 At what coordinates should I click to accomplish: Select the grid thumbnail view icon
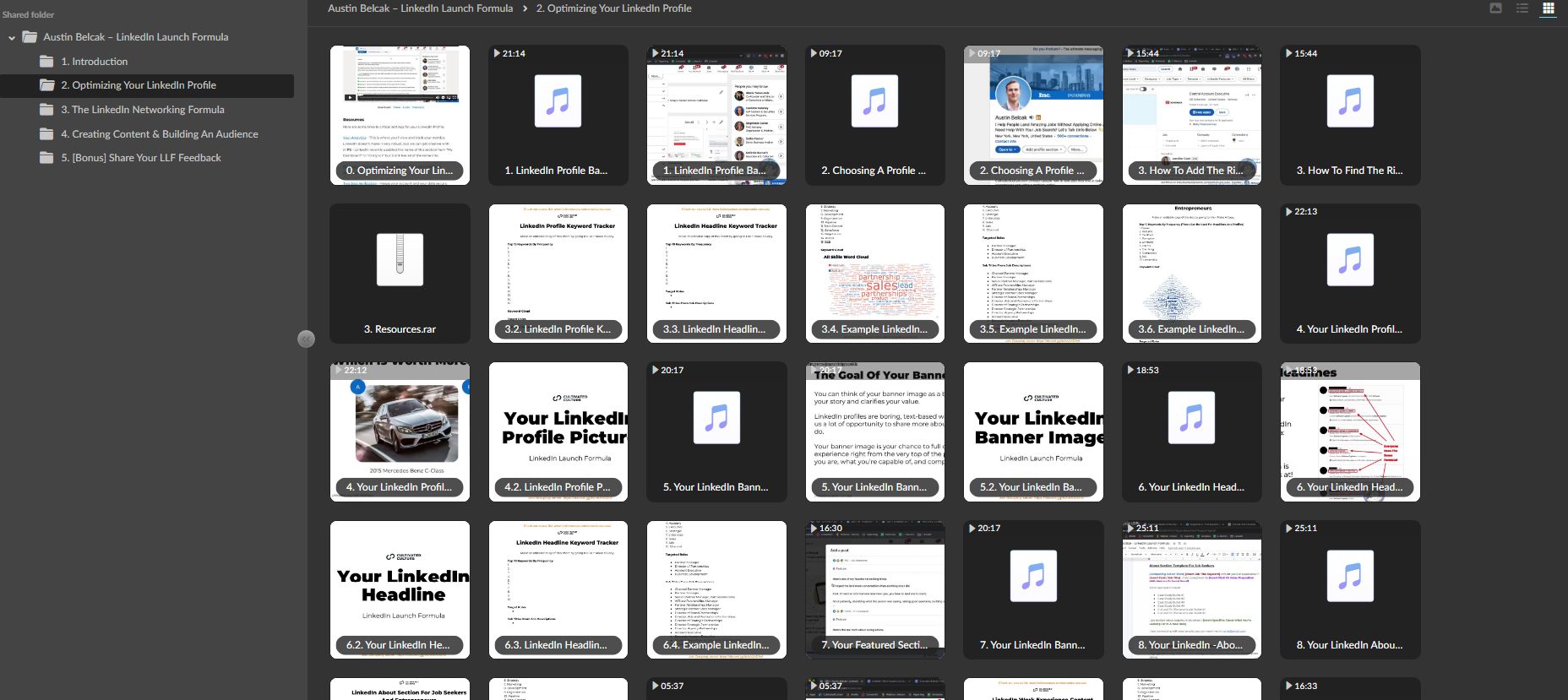click(x=1549, y=8)
